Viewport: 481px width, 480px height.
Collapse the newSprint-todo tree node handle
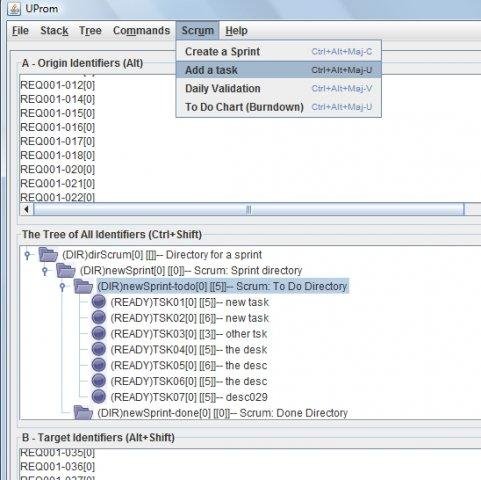[x=62, y=287]
